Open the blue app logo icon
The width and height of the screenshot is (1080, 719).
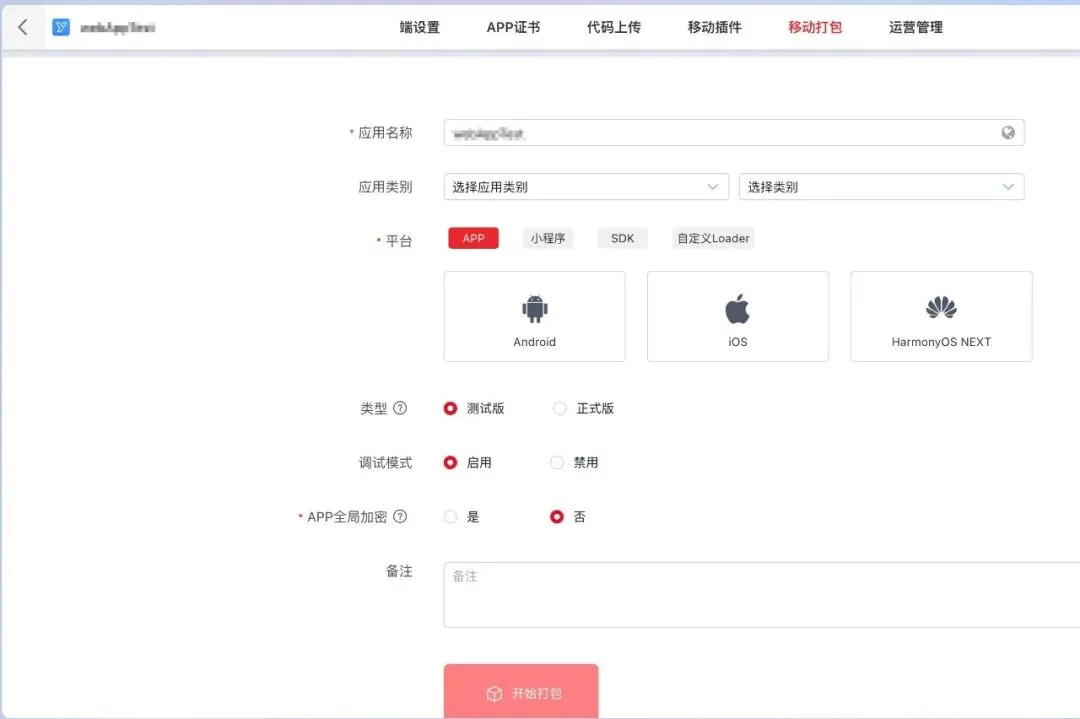(x=61, y=27)
